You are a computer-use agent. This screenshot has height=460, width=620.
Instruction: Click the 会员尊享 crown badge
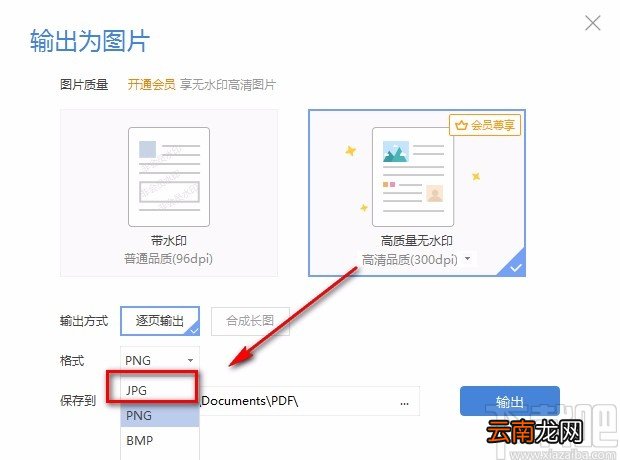485,125
